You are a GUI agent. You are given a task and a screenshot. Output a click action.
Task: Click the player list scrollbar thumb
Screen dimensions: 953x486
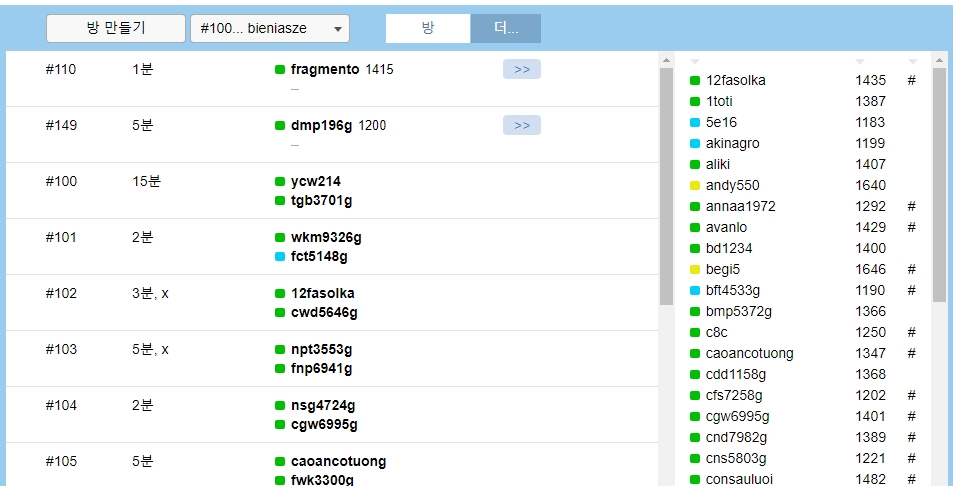point(940,185)
